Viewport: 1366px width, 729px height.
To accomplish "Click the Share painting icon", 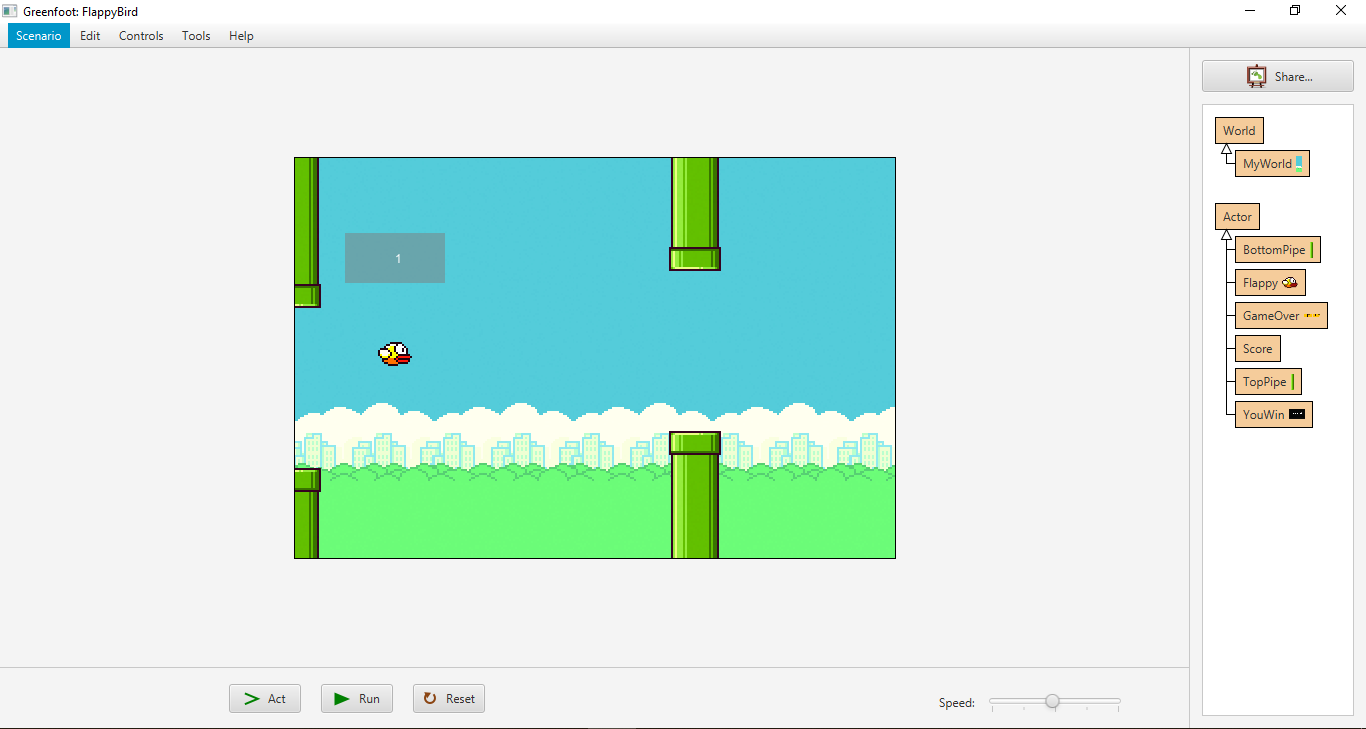I will click(x=1256, y=75).
